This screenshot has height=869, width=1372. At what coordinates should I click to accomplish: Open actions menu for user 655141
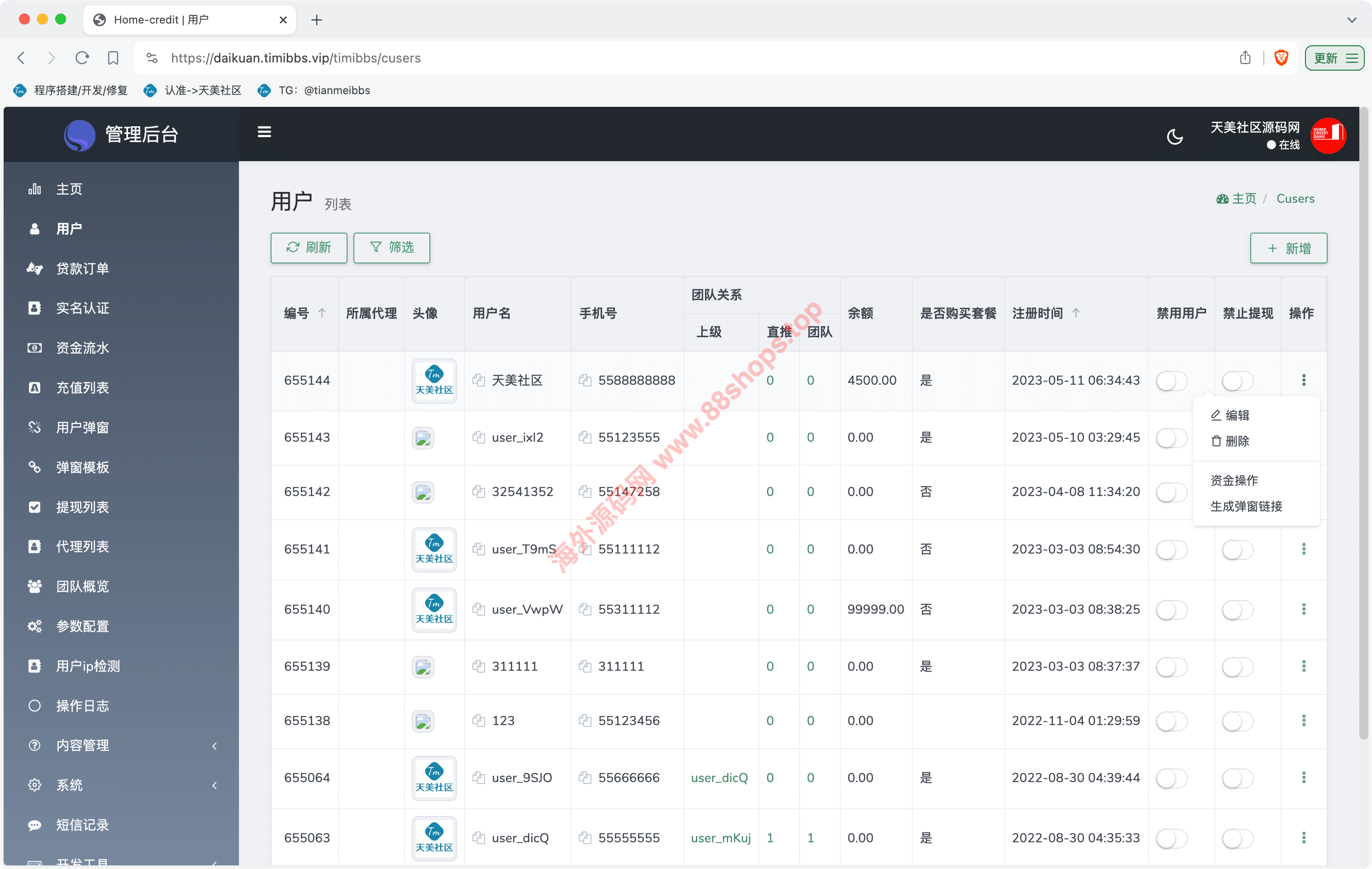click(x=1304, y=549)
